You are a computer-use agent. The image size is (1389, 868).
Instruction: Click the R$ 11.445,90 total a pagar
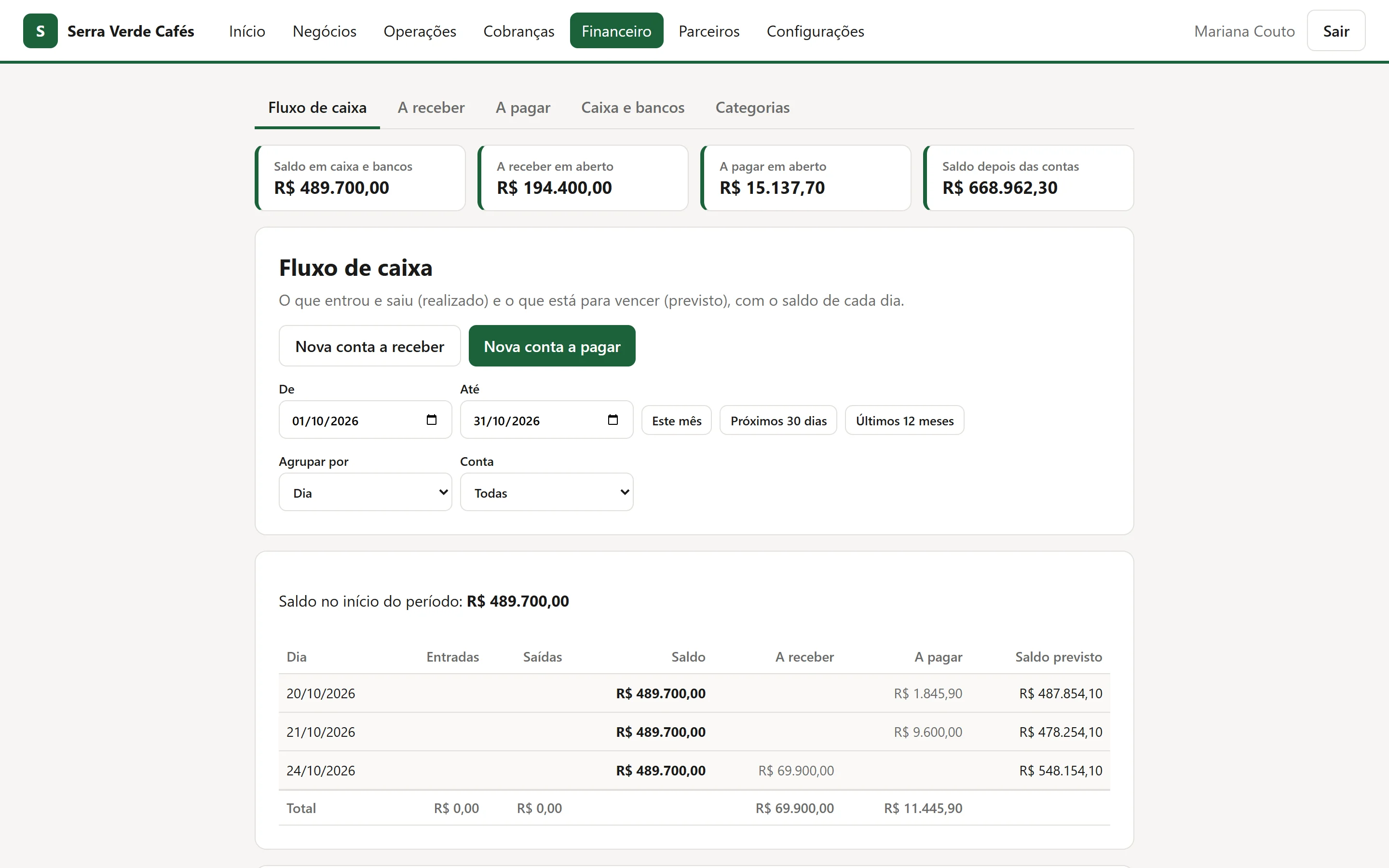click(923, 808)
